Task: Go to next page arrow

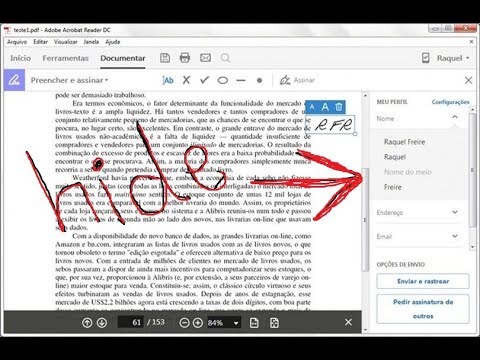Action: tap(102, 322)
